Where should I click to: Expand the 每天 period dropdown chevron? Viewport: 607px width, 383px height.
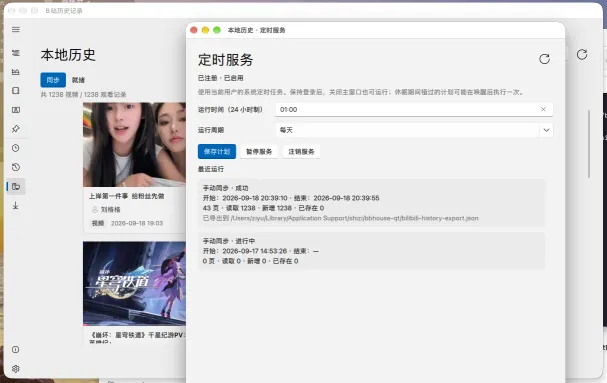pyautogui.click(x=546, y=130)
